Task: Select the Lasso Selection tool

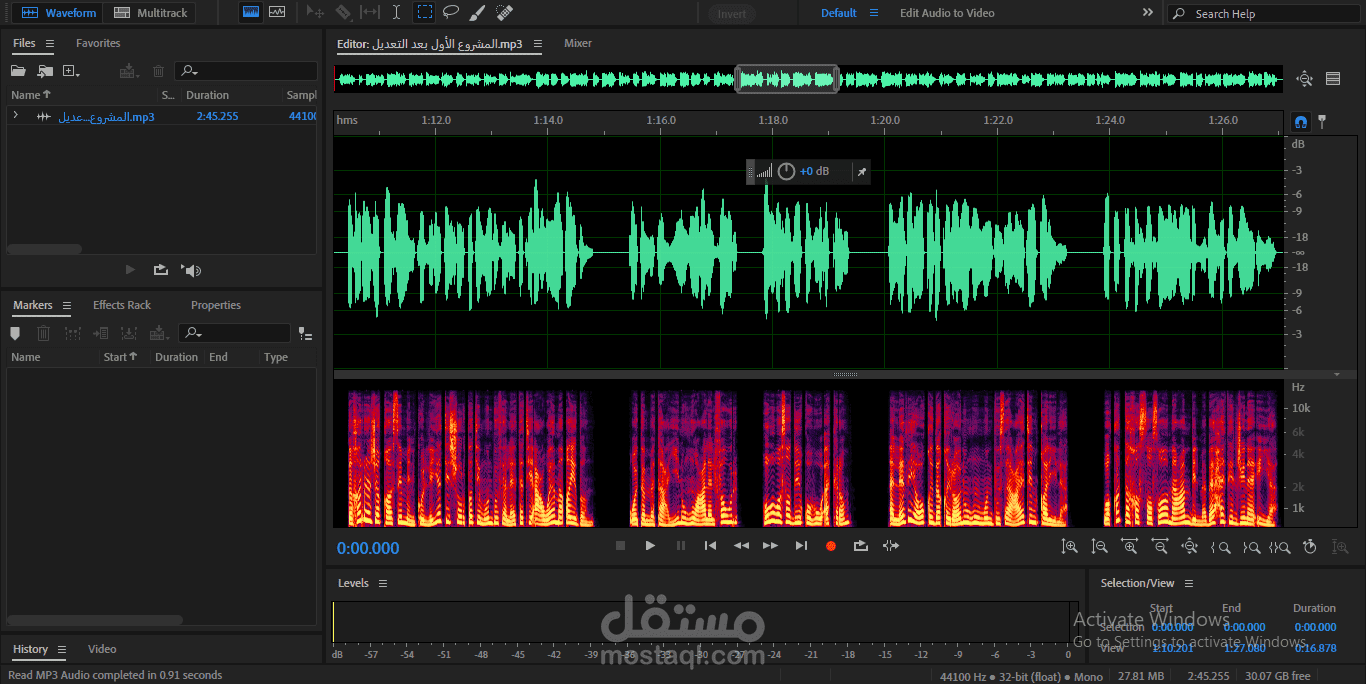Action: pyautogui.click(x=451, y=13)
